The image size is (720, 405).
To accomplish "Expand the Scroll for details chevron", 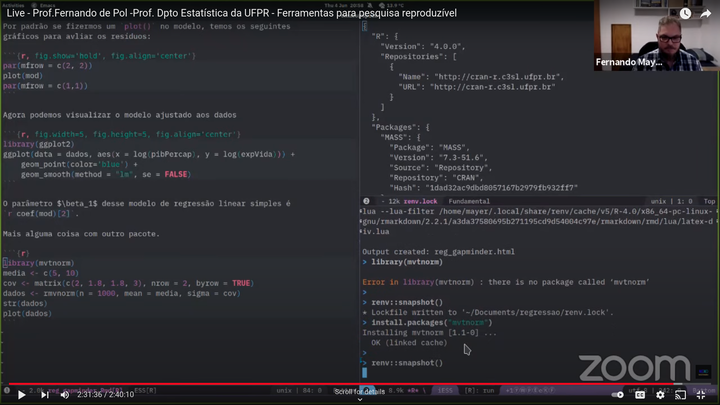I will 360,399.
